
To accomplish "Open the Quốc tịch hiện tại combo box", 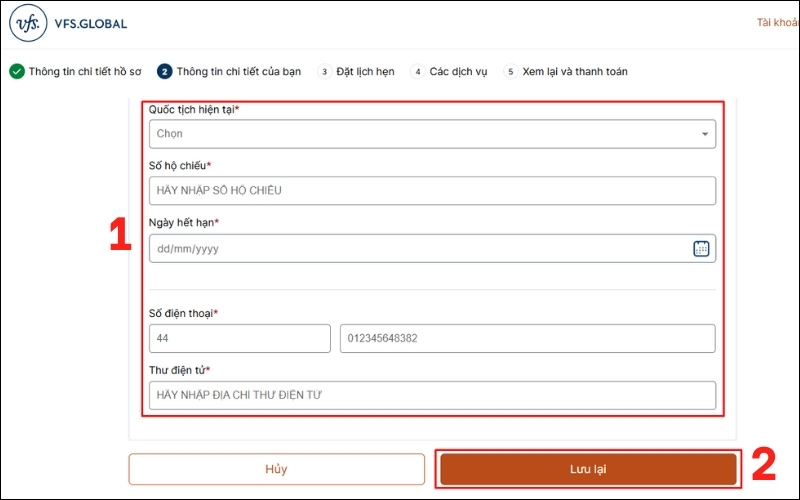I will pyautogui.click(x=420, y=134).
